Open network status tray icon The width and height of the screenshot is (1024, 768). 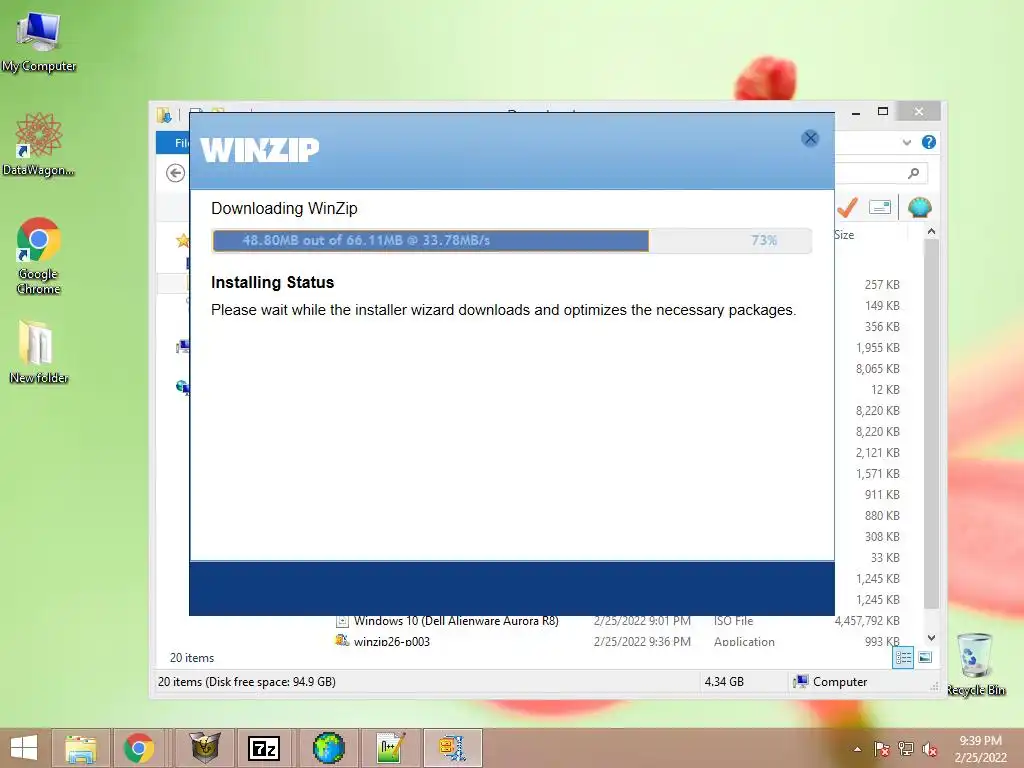coord(906,749)
